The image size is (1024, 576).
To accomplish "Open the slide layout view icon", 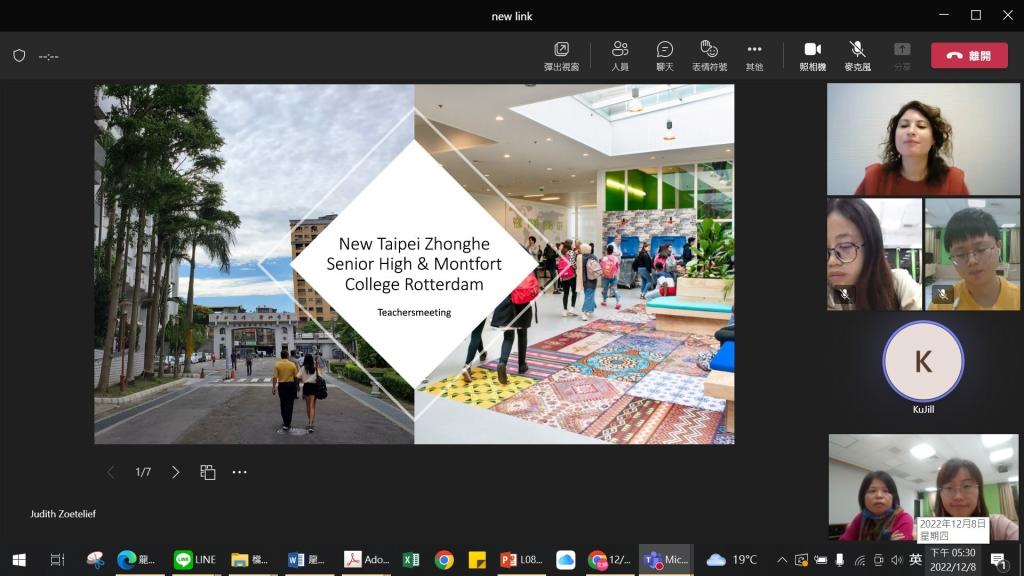I will click(208, 472).
